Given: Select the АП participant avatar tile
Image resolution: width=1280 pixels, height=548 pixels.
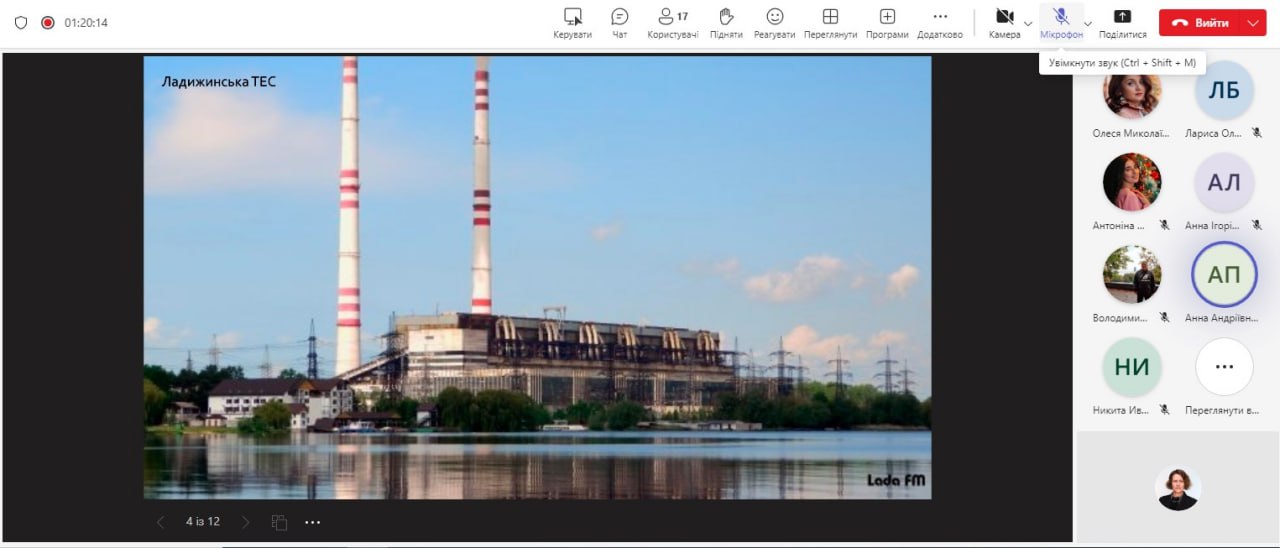Looking at the screenshot, I should [1224, 275].
